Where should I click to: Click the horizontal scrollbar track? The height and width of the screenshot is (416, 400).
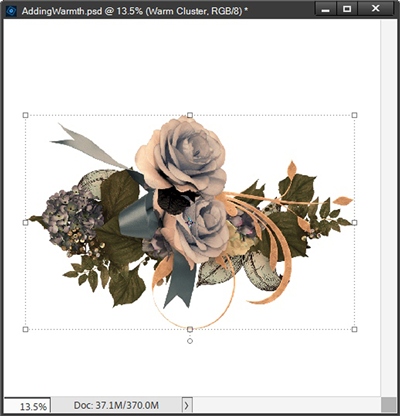point(287,405)
